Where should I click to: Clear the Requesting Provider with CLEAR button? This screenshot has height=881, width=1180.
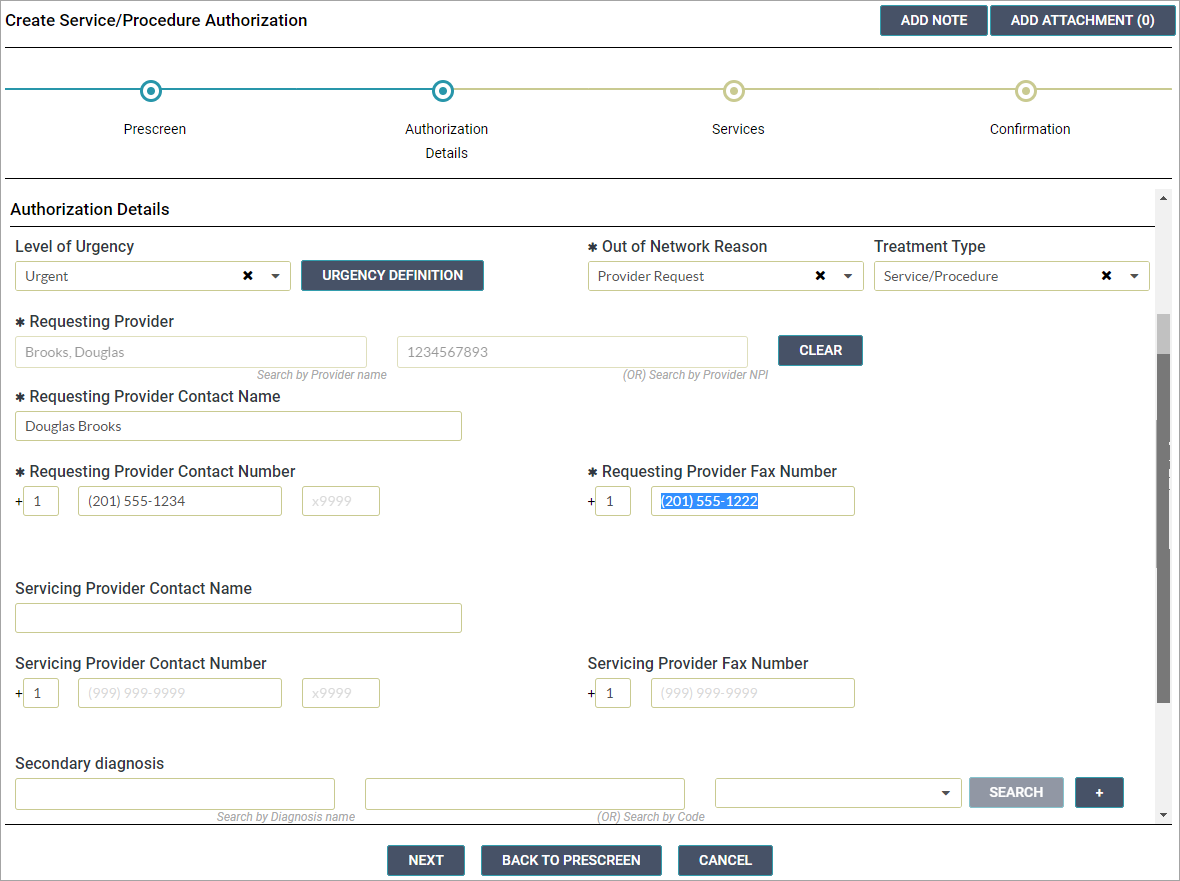pos(820,350)
